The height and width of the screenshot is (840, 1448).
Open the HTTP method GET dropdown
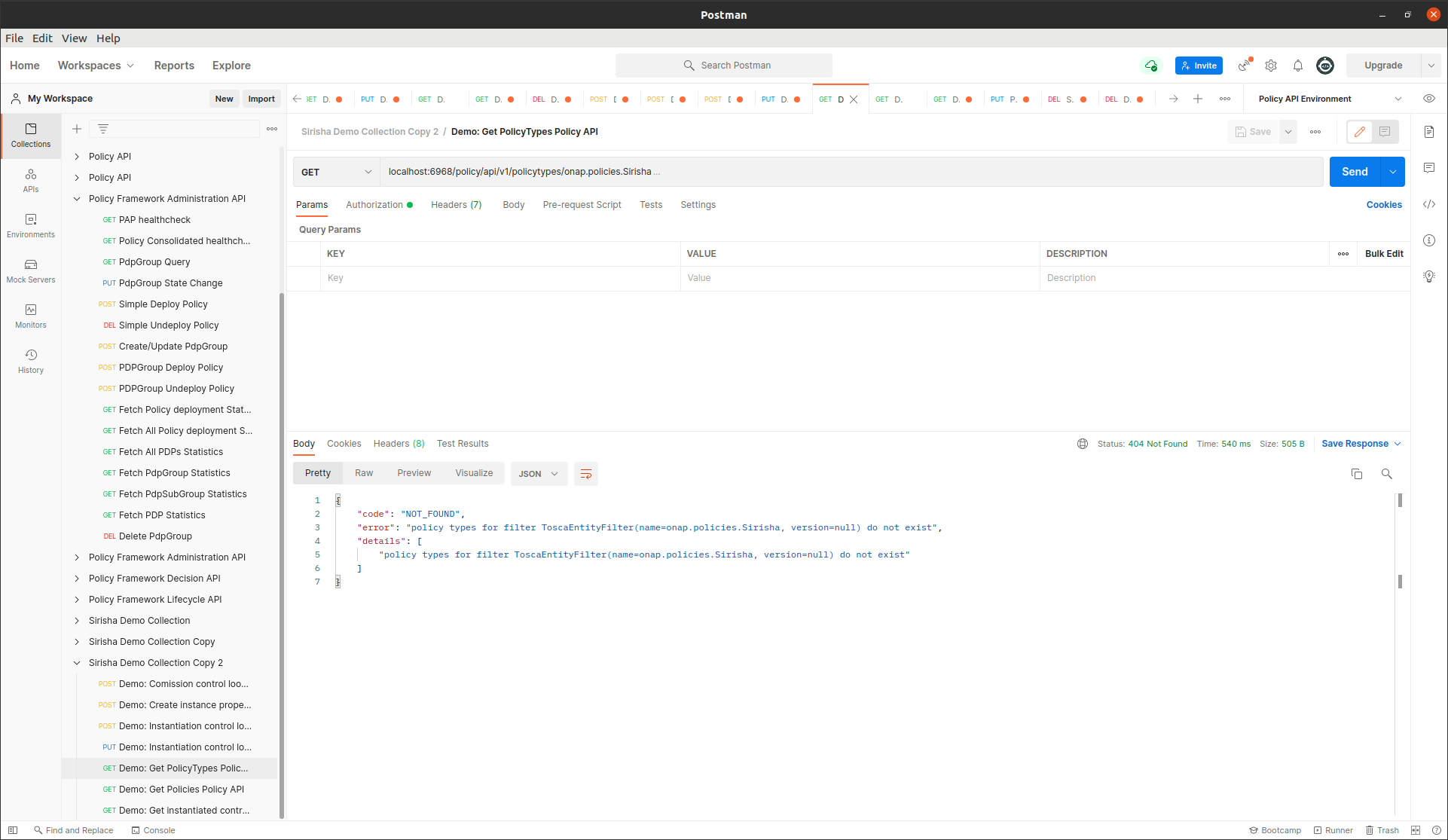336,172
